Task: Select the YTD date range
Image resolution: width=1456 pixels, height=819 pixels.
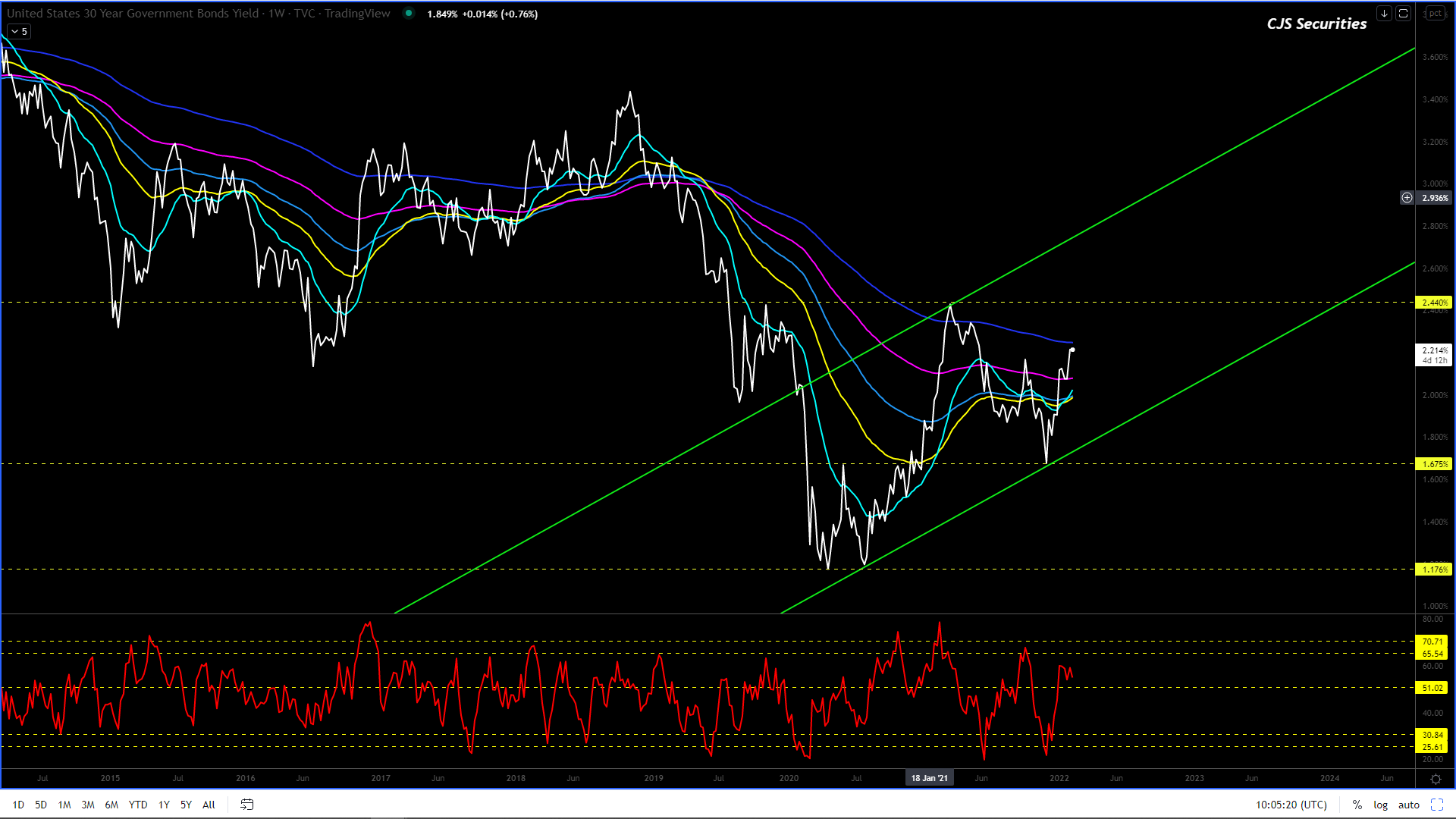Action: [137, 805]
